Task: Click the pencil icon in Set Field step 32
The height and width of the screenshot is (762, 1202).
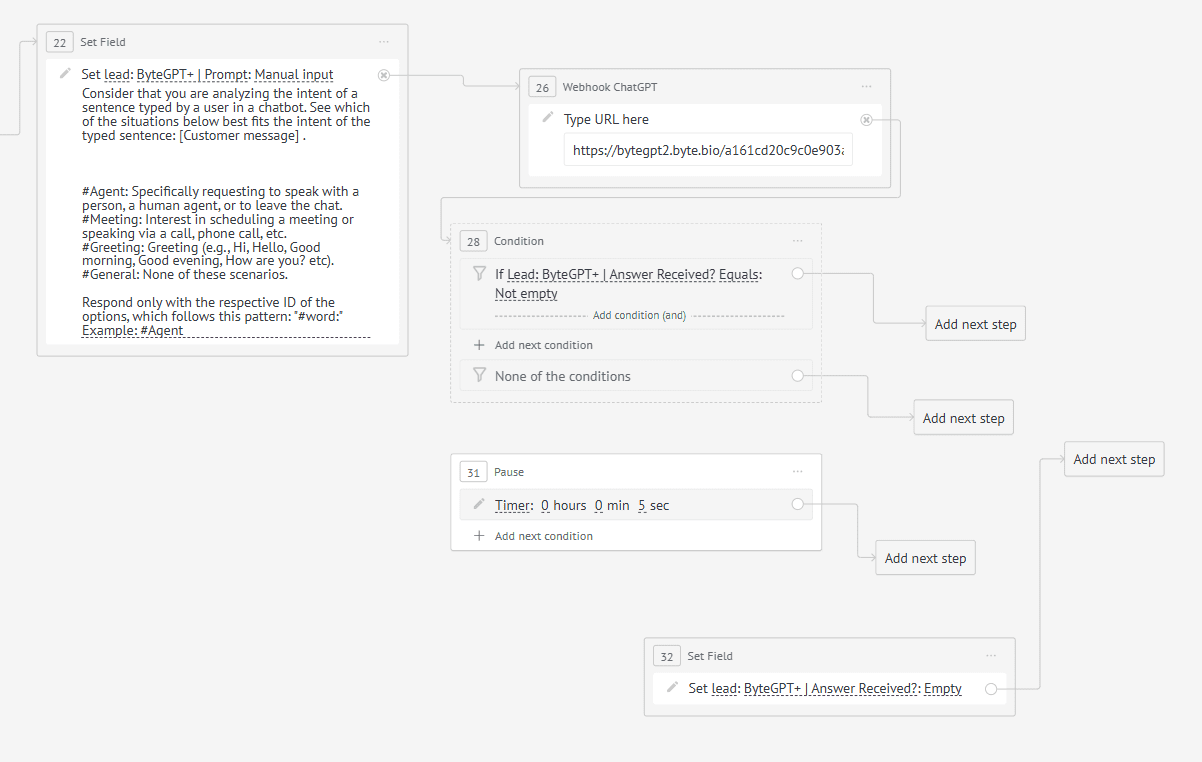Action: click(672, 687)
